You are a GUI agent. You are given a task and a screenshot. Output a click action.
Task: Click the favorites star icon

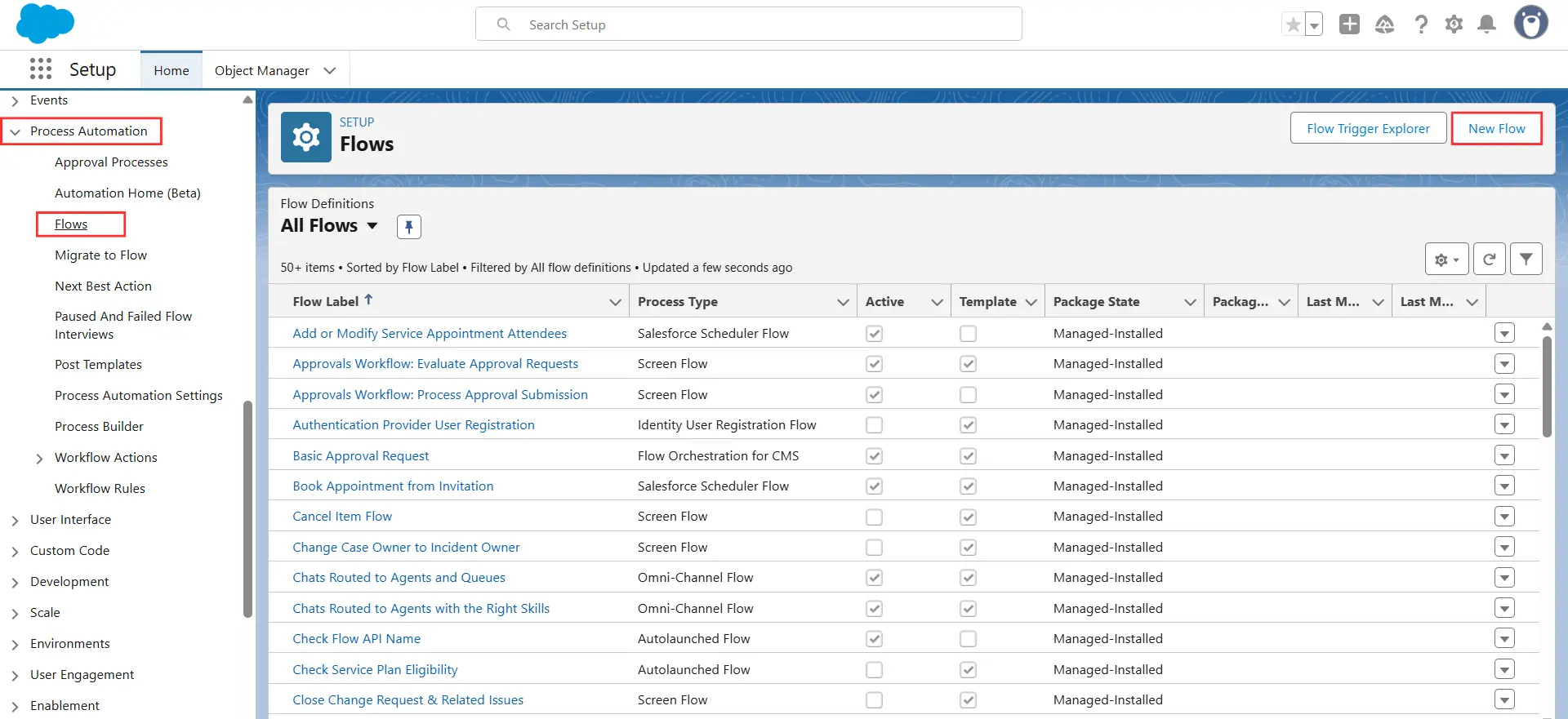[x=1293, y=24]
